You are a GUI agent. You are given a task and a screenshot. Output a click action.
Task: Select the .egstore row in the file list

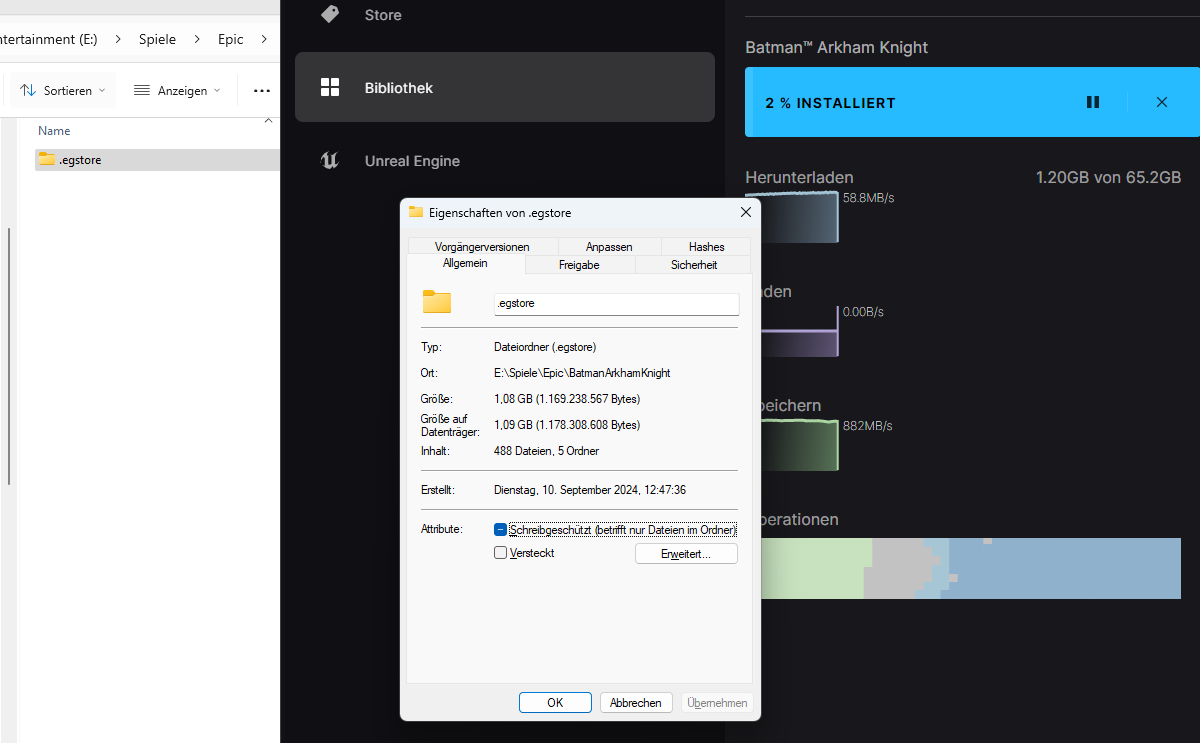[157, 160]
